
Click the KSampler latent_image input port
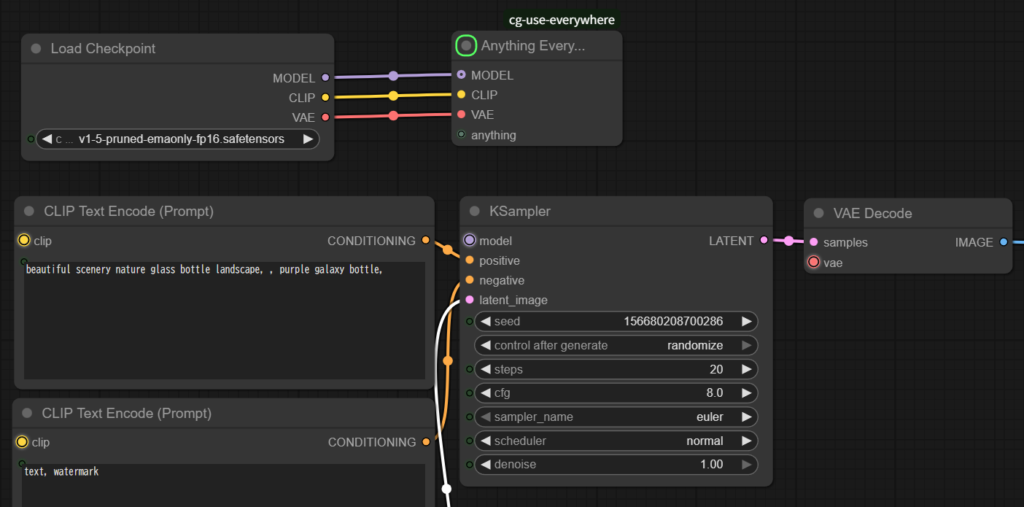469,300
